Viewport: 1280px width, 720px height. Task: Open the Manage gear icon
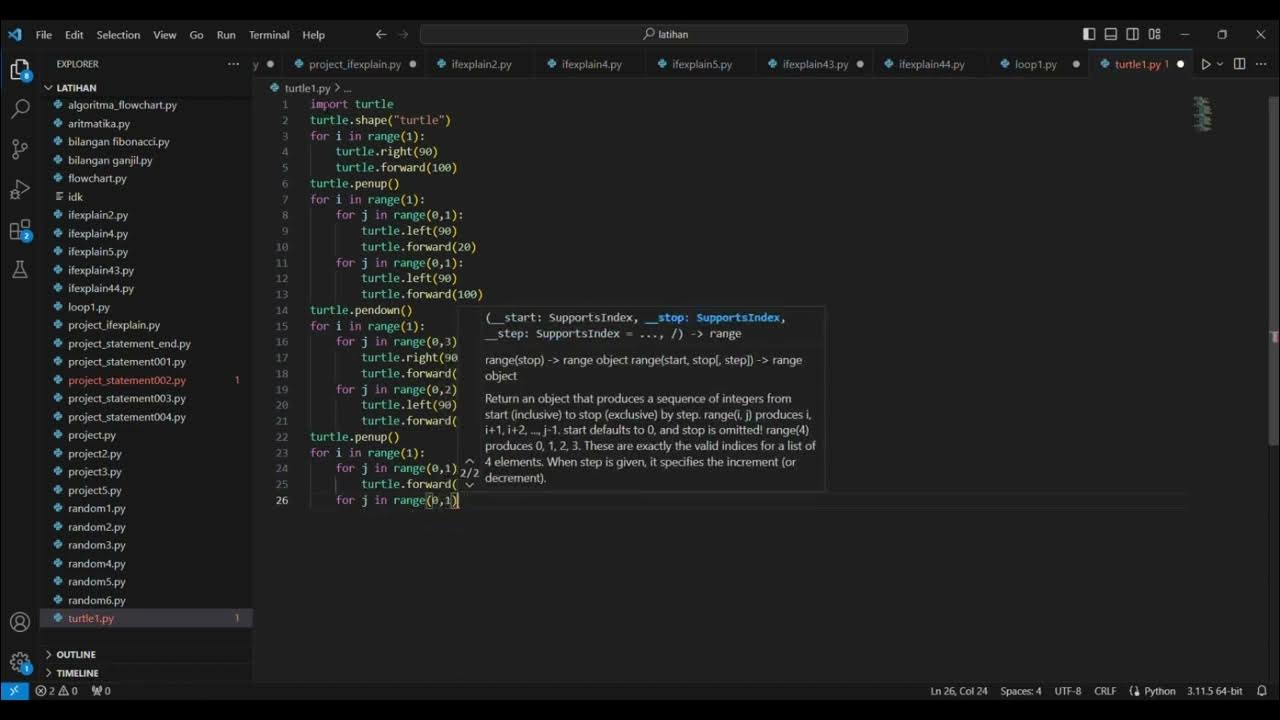(19, 662)
